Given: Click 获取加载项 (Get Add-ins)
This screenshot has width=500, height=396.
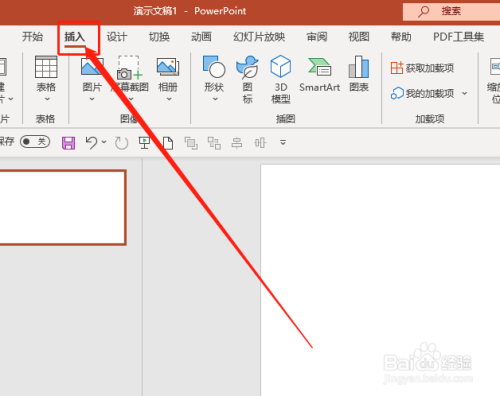Looking at the screenshot, I should [422, 68].
